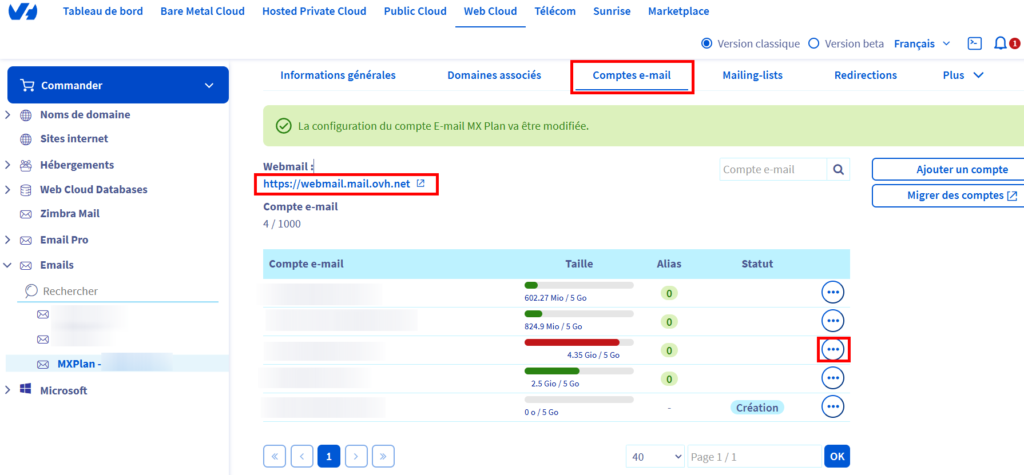
Task: Open the 40 items-per-page dropdown
Action: pyautogui.click(x=655, y=457)
